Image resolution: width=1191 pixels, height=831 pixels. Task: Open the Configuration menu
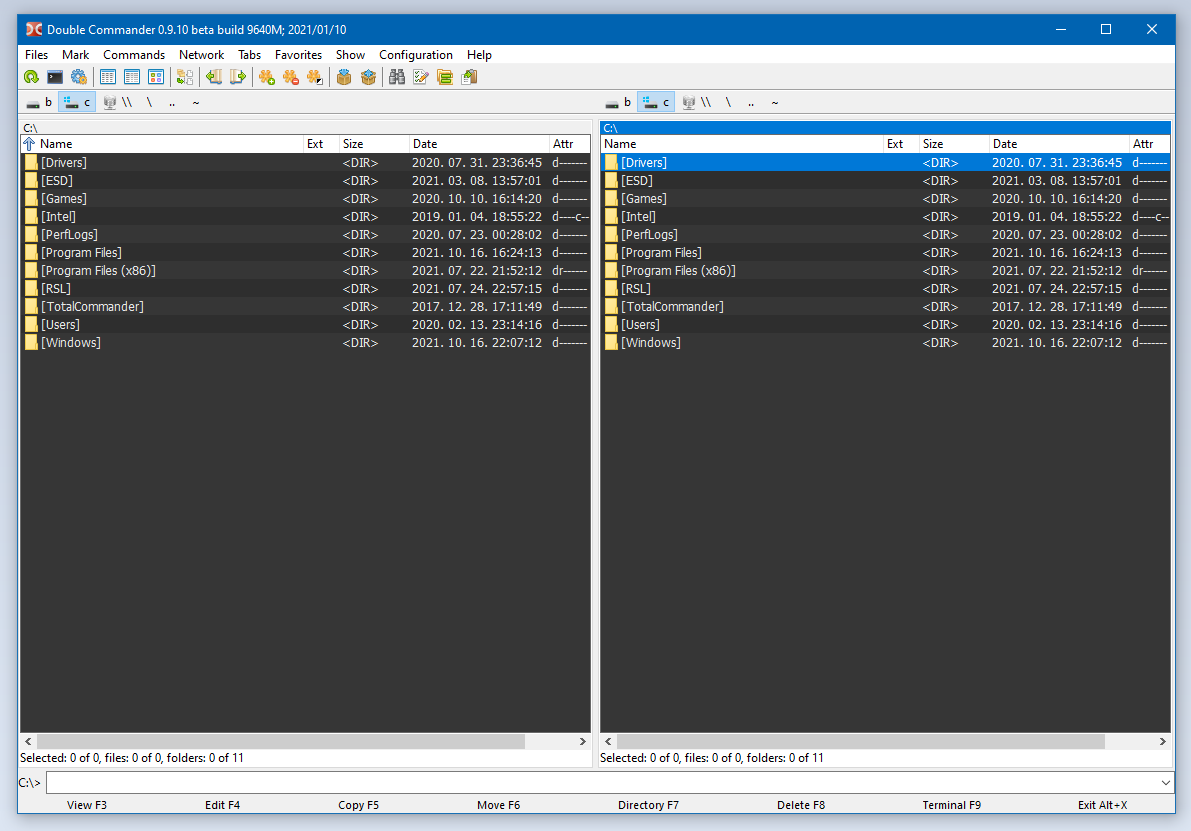[415, 55]
